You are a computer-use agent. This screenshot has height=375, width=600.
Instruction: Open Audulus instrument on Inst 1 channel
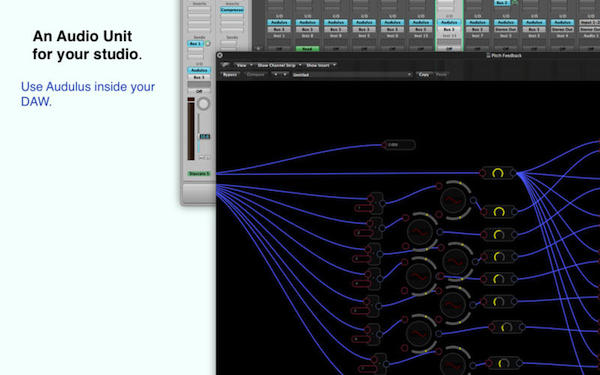[279, 23]
